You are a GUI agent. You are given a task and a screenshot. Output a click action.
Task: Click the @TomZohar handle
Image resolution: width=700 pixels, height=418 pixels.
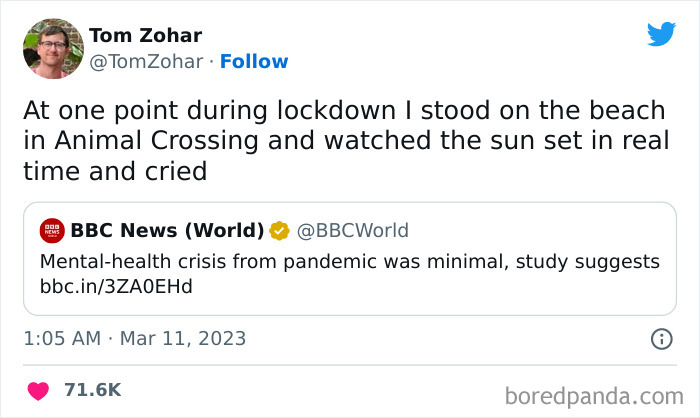(147, 62)
